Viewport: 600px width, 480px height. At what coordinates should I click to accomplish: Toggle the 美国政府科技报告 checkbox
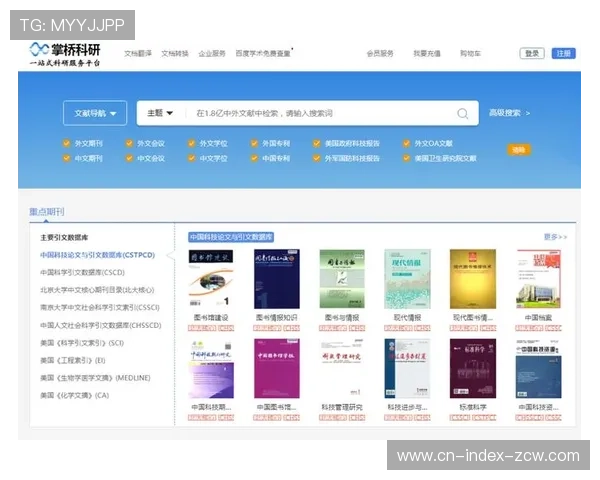point(316,143)
